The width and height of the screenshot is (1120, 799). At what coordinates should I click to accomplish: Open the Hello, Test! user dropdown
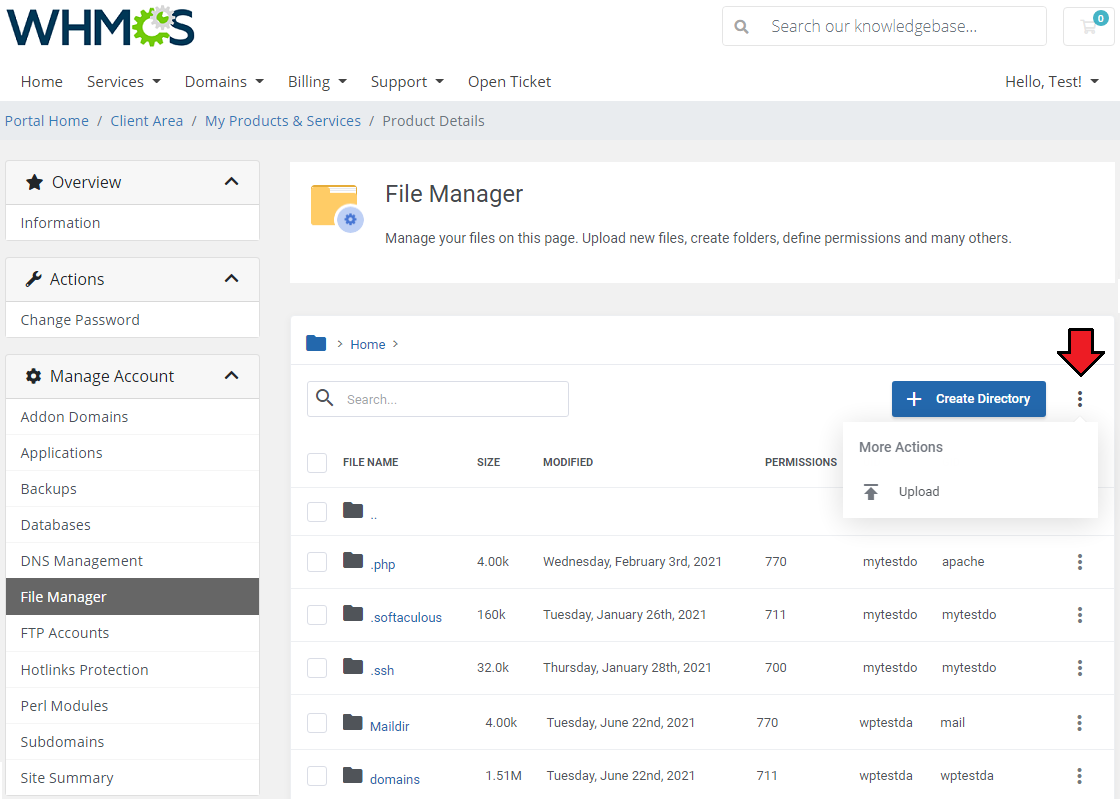click(x=1051, y=82)
